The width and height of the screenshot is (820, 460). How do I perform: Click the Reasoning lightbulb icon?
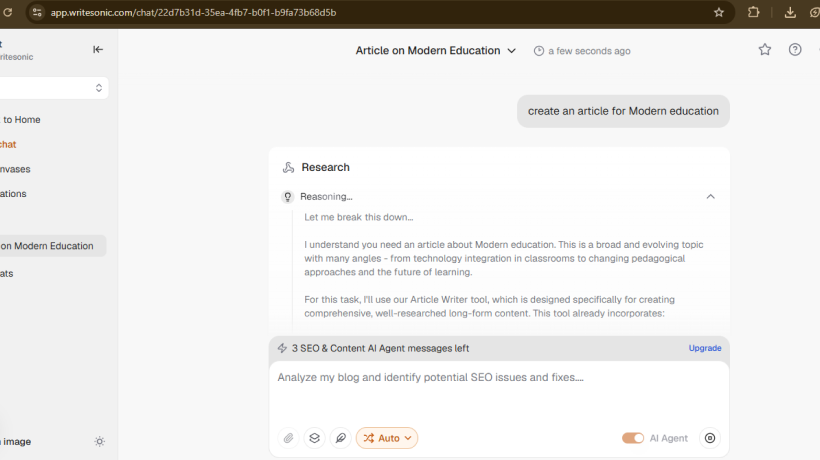coord(287,197)
